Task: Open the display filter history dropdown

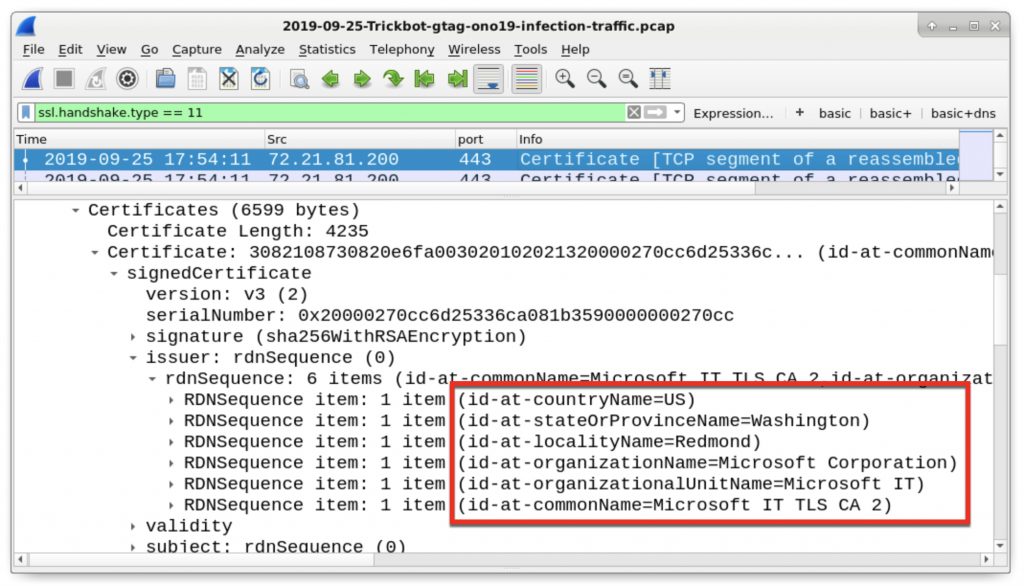Action: 677,112
